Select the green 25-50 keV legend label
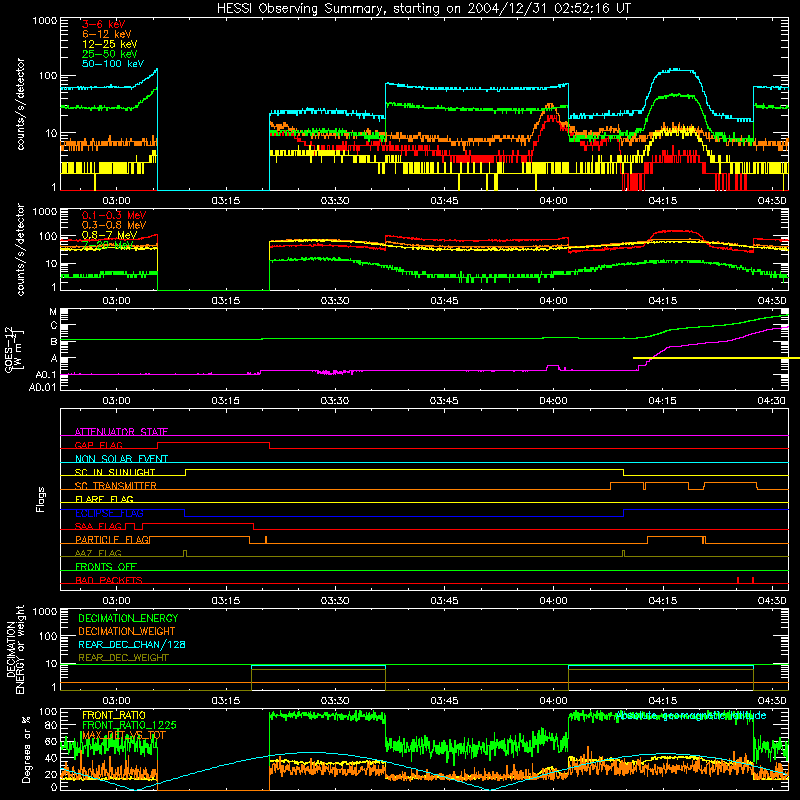Screen dimensions: 800x800 110,54
